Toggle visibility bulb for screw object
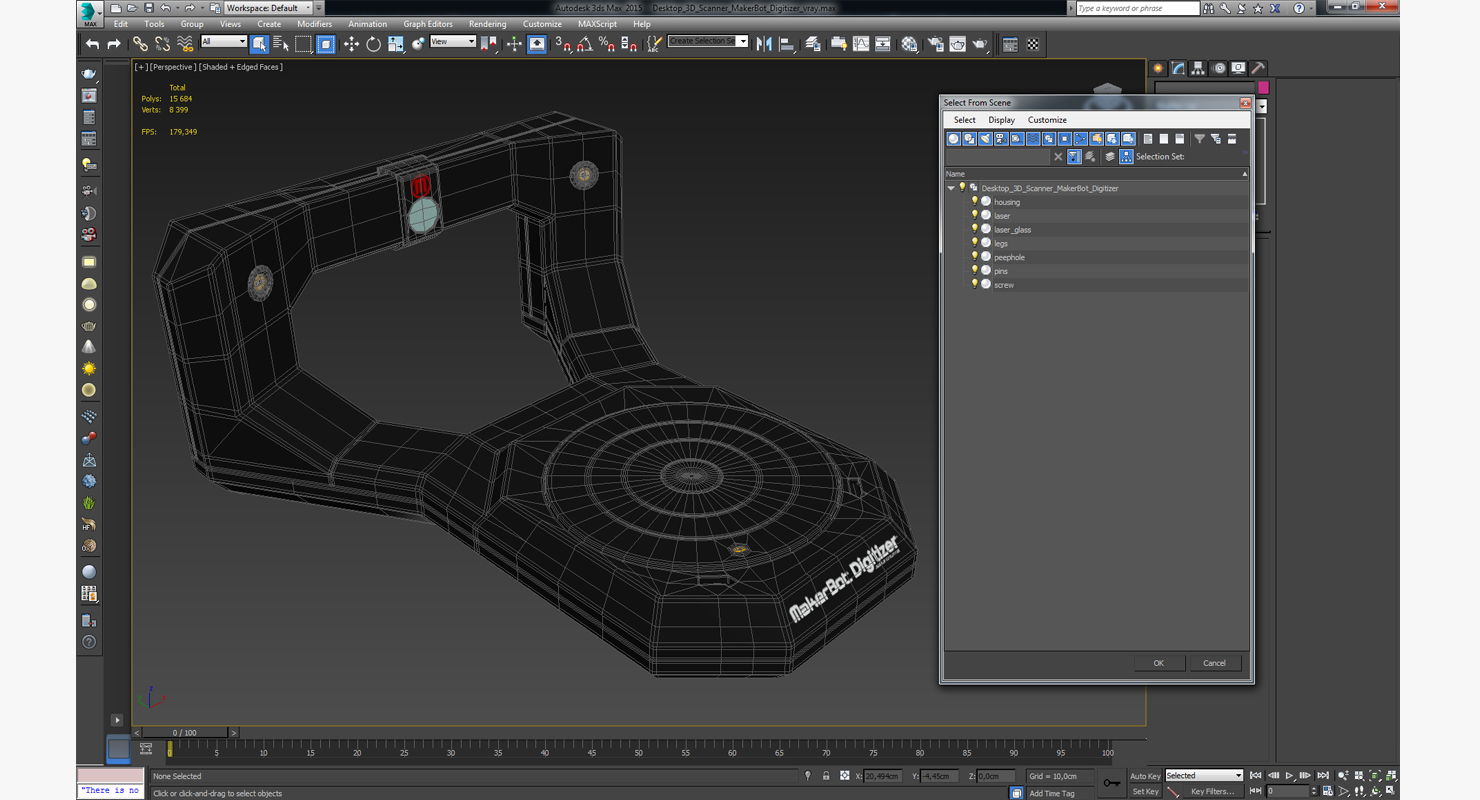The width and height of the screenshot is (1480, 800). (x=975, y=284)
